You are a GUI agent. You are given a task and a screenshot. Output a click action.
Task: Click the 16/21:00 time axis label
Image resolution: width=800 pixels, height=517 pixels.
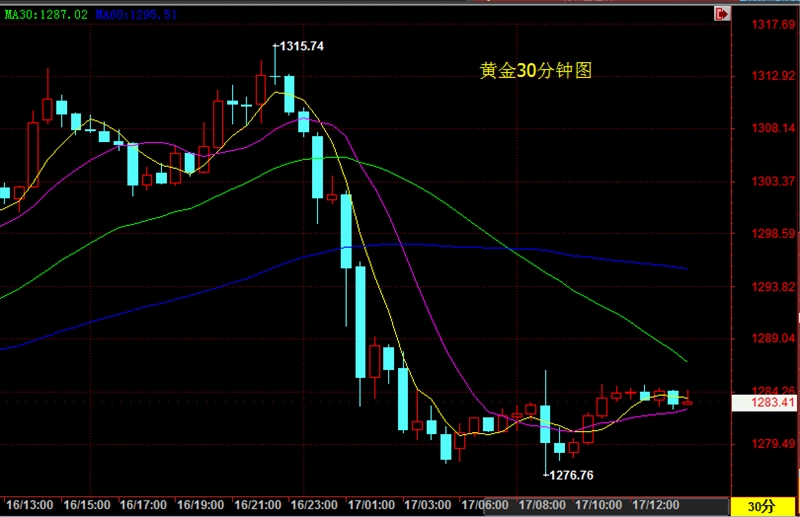pyautogui.click(x=258, y=505)
